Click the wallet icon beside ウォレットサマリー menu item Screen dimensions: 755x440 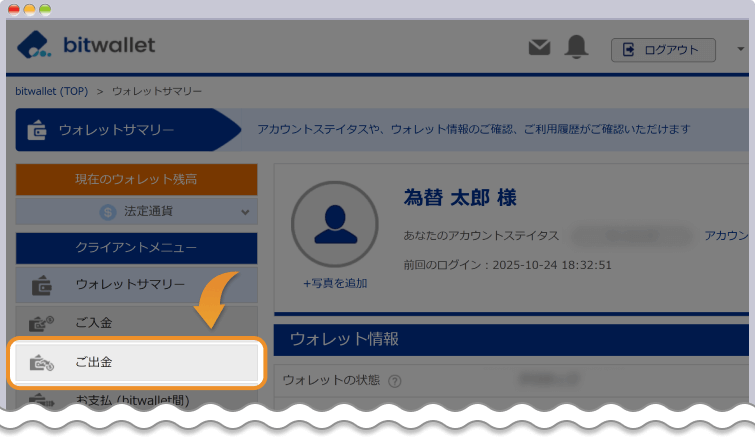click(x=42, y=285)
